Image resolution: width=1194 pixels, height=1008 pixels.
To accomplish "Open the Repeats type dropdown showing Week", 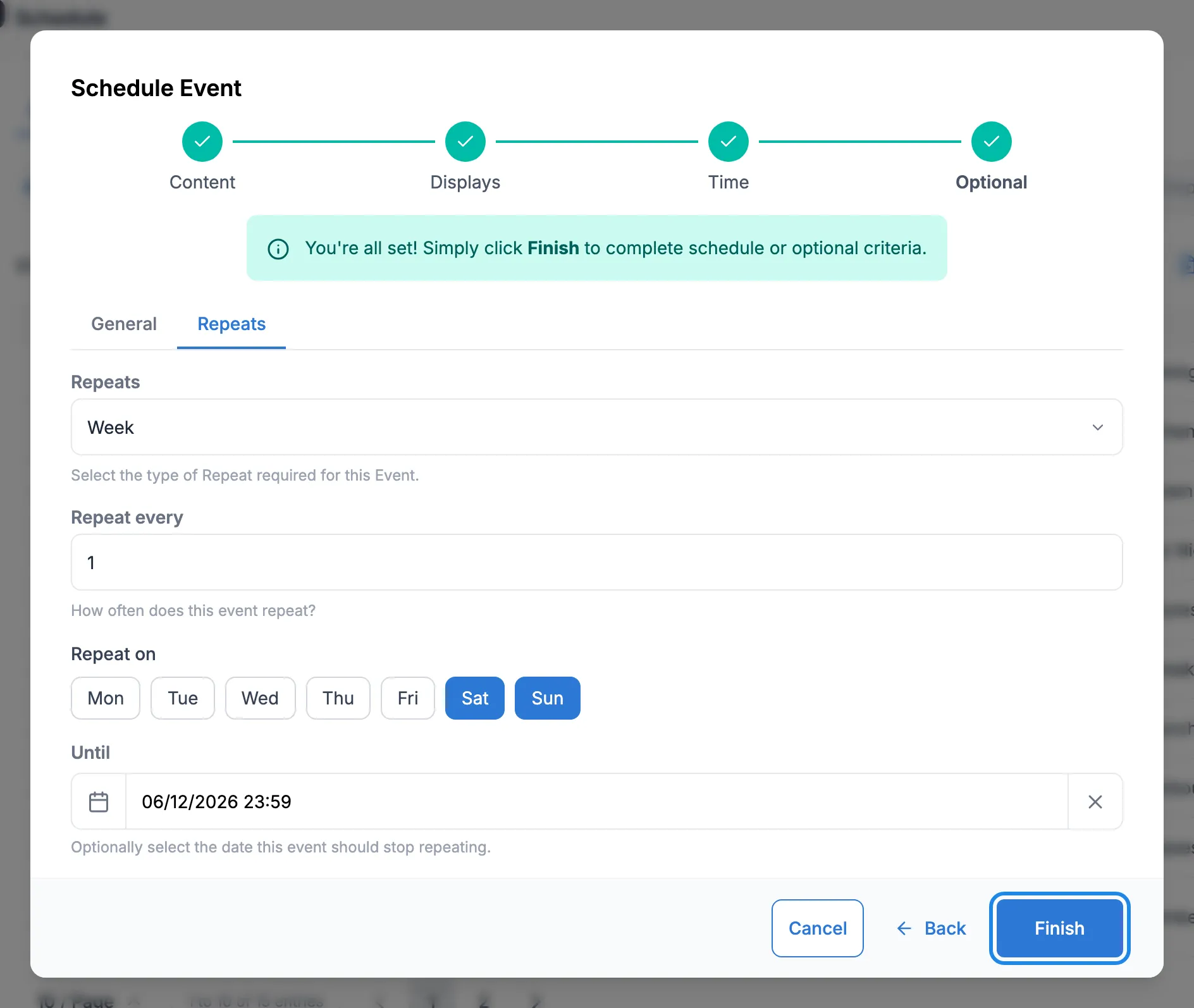I will (597, 427).
